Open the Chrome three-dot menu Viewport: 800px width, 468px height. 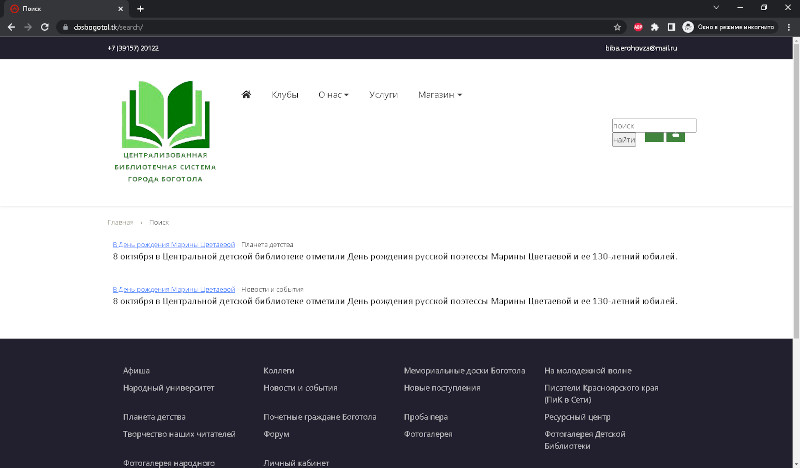pyautogui.click(x=789, y=27)
